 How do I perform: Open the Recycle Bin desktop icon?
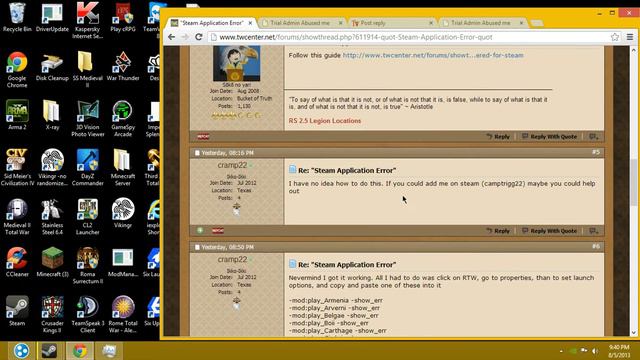coord(17,17)
